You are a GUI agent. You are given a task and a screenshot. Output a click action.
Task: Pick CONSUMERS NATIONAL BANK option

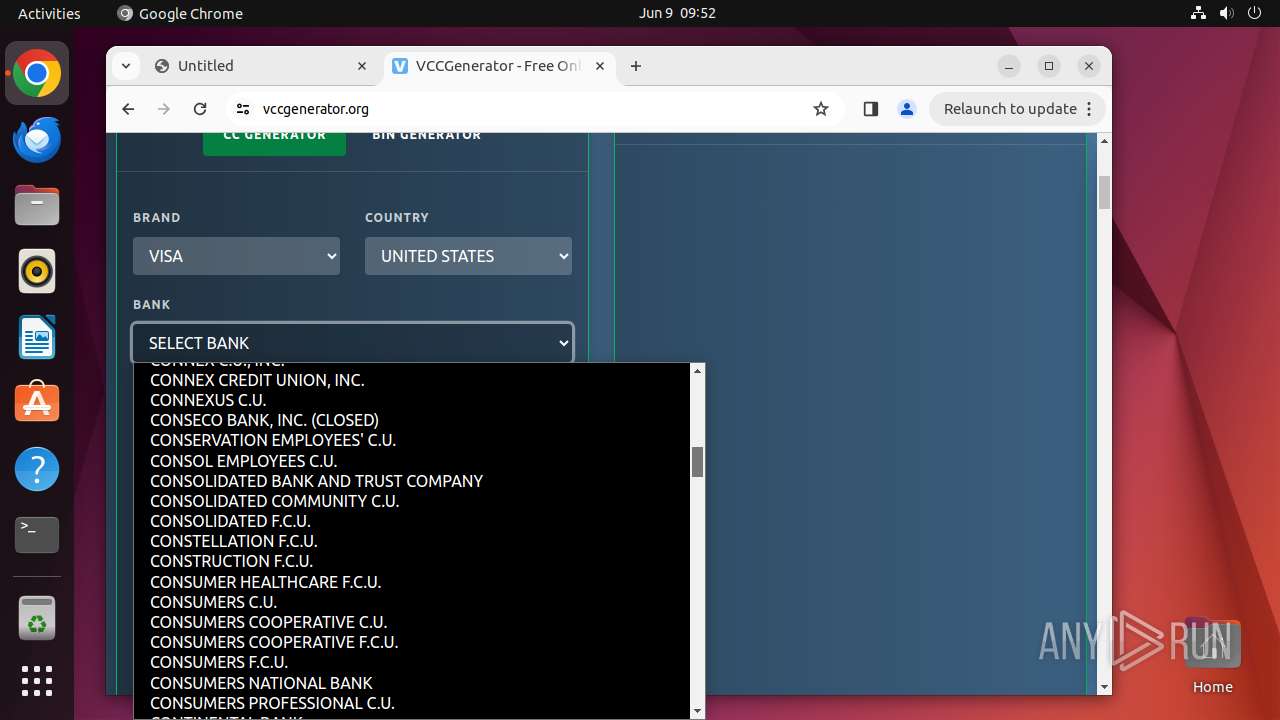pos(412,683)
